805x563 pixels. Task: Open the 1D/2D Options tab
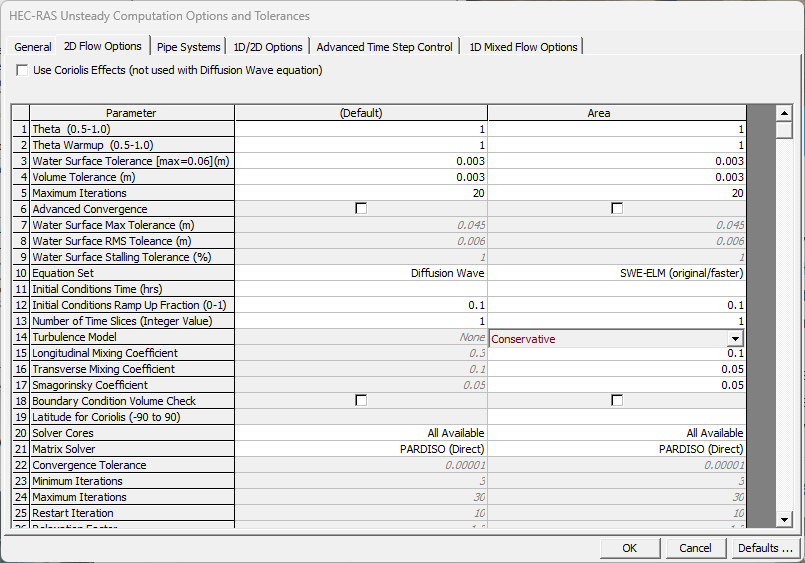268,47
